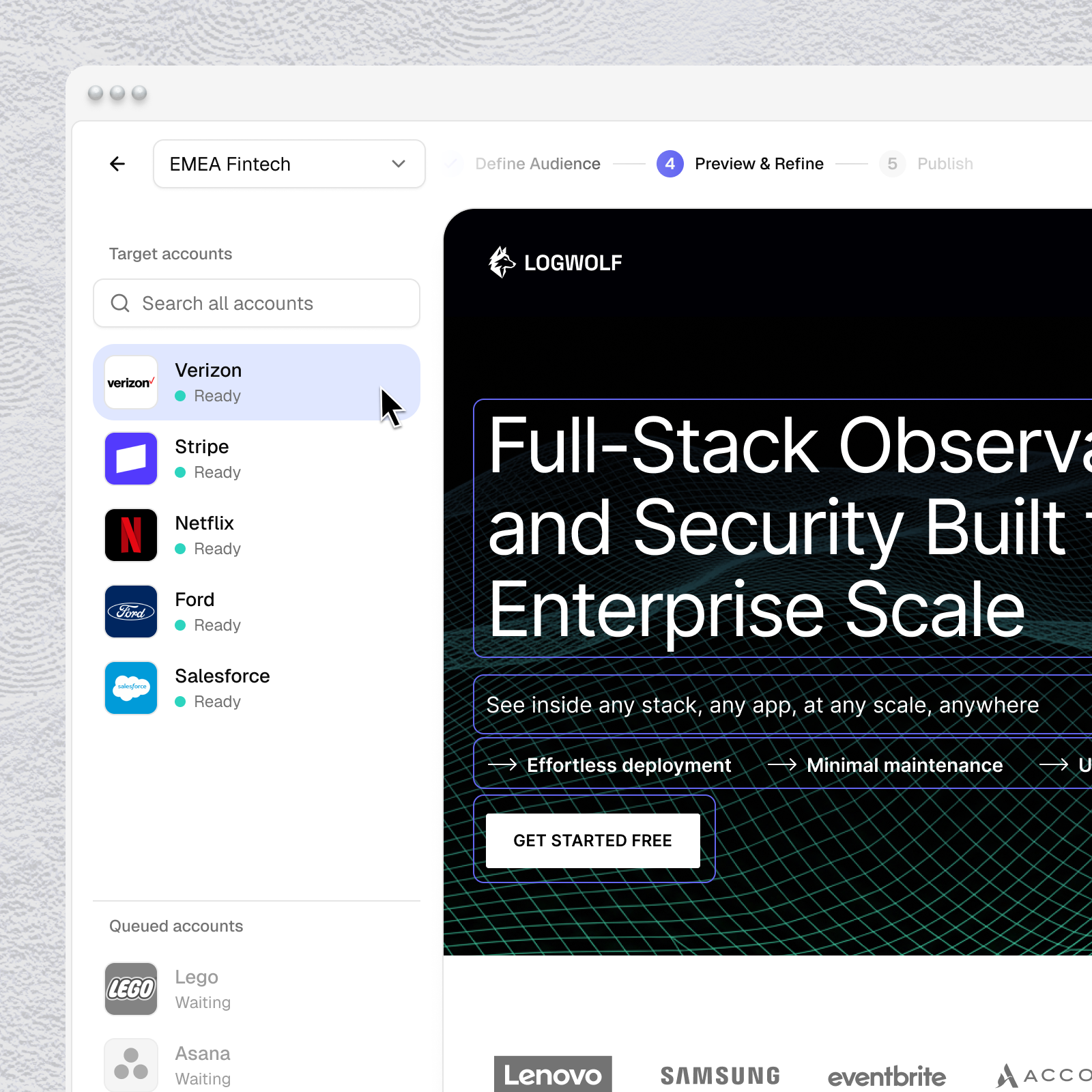The image size is (1092, 1092).
Task: Click the step 4 number badge
Action: (670, 164)
